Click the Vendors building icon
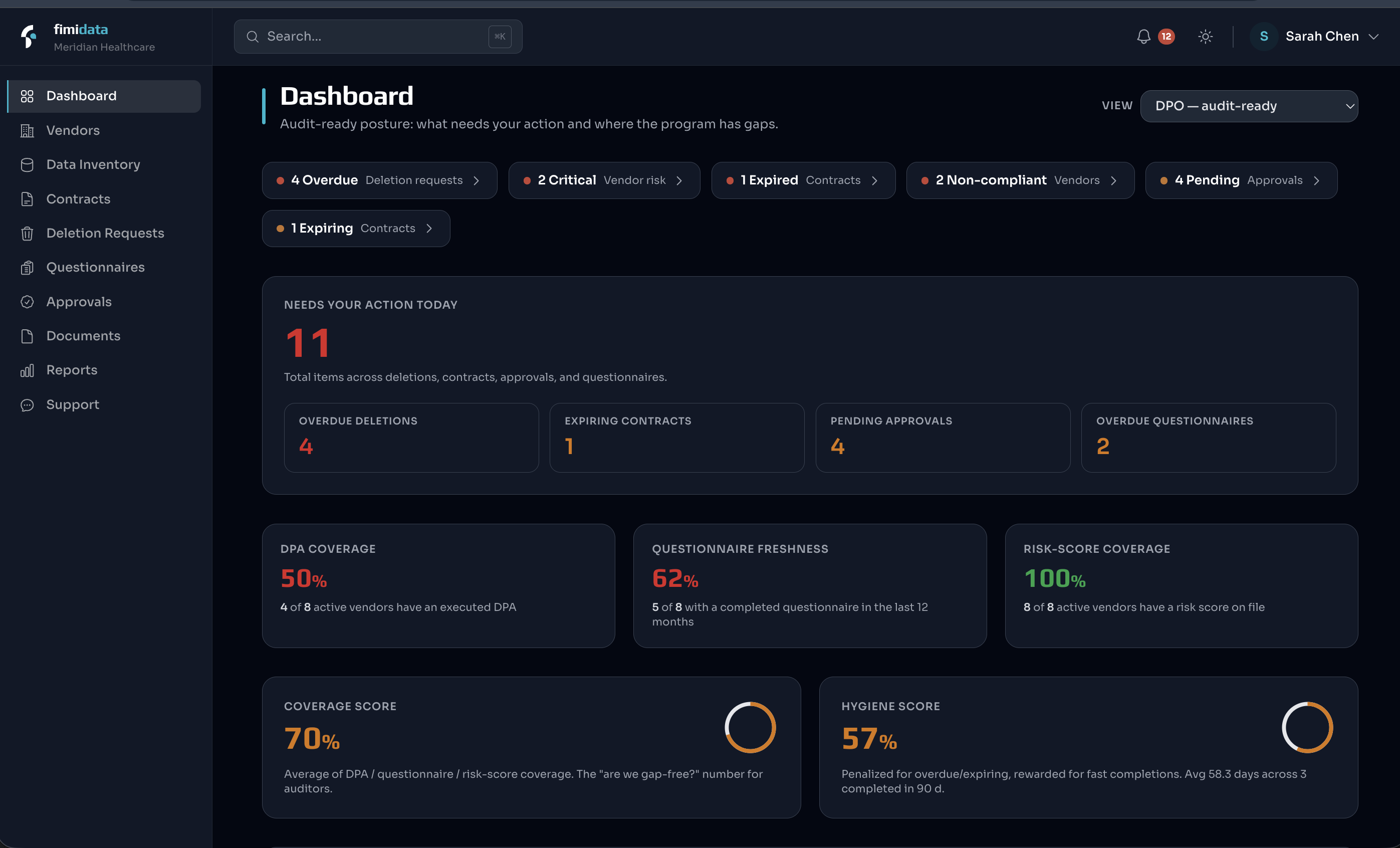This screenshot has height=848, width=1400. 27,131
